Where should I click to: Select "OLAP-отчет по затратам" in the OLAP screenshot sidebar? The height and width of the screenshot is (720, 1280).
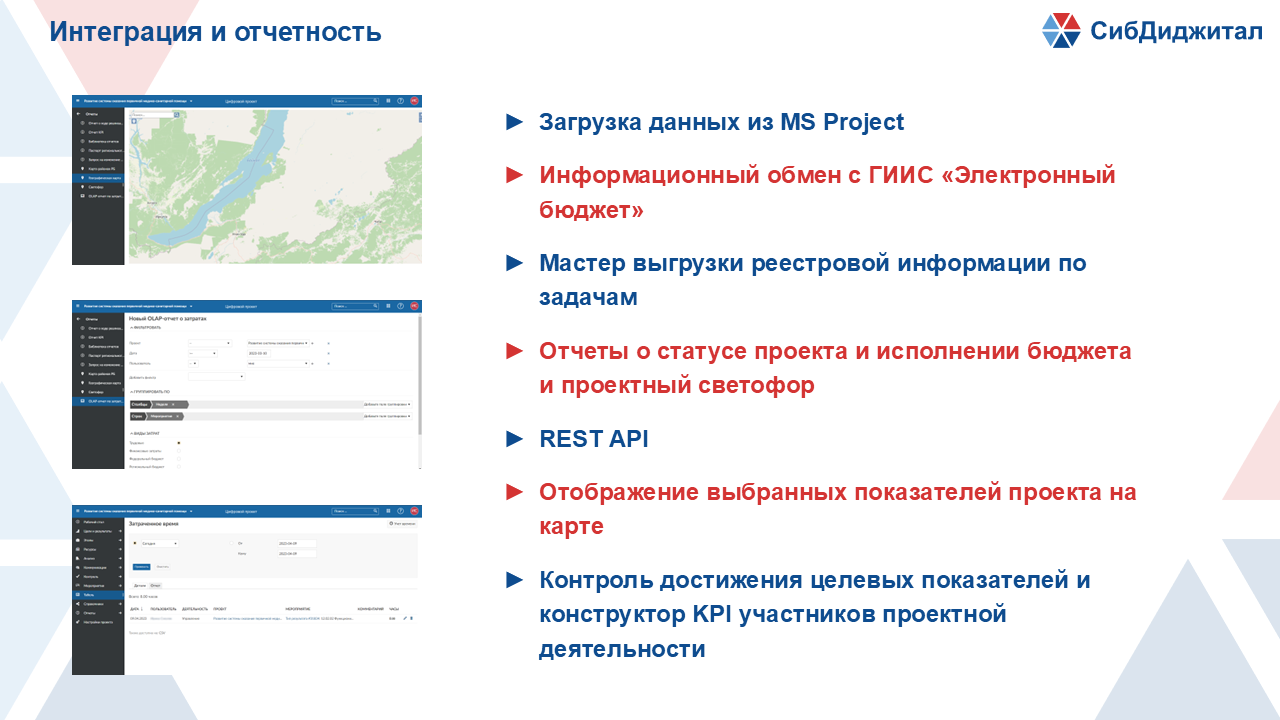tap(98, 401)
